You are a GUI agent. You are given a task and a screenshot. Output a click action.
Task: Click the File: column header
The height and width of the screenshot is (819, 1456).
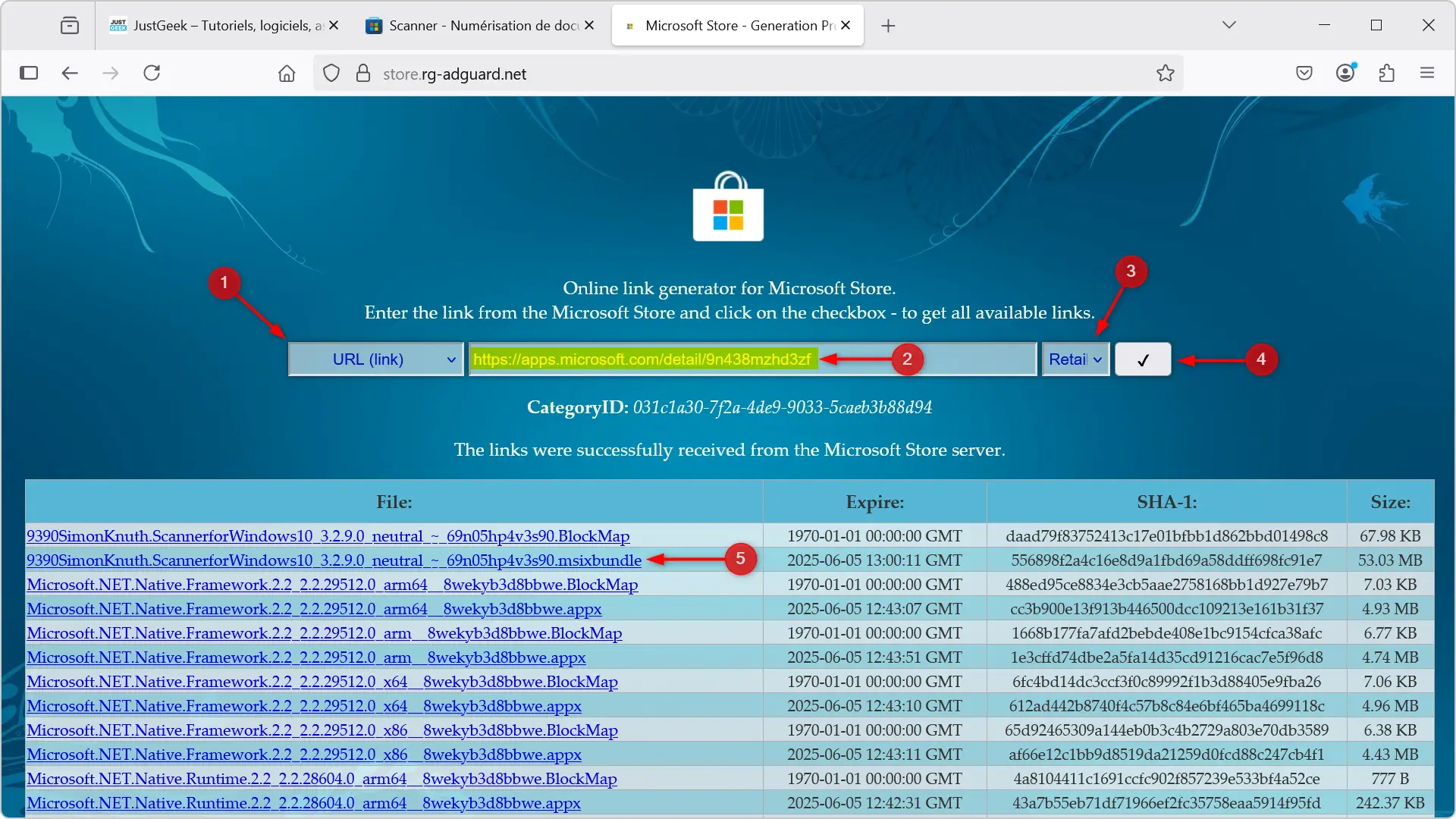point(394,502)
